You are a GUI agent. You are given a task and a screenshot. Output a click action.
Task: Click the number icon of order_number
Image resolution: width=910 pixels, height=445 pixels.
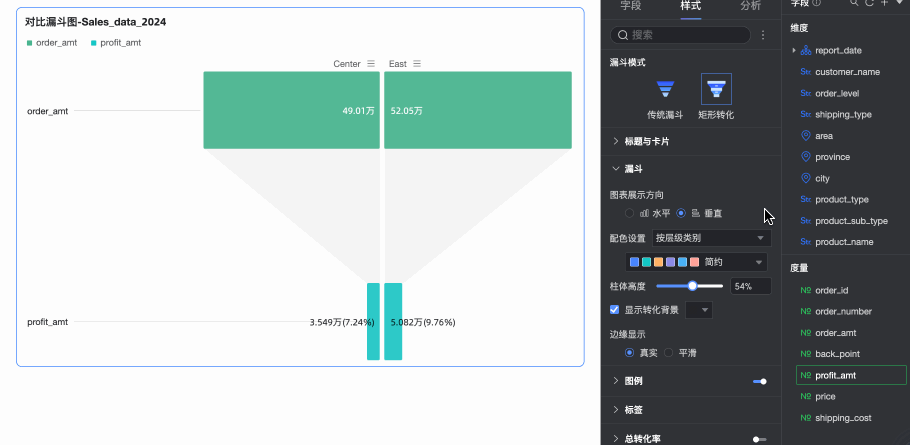point(806,311)
